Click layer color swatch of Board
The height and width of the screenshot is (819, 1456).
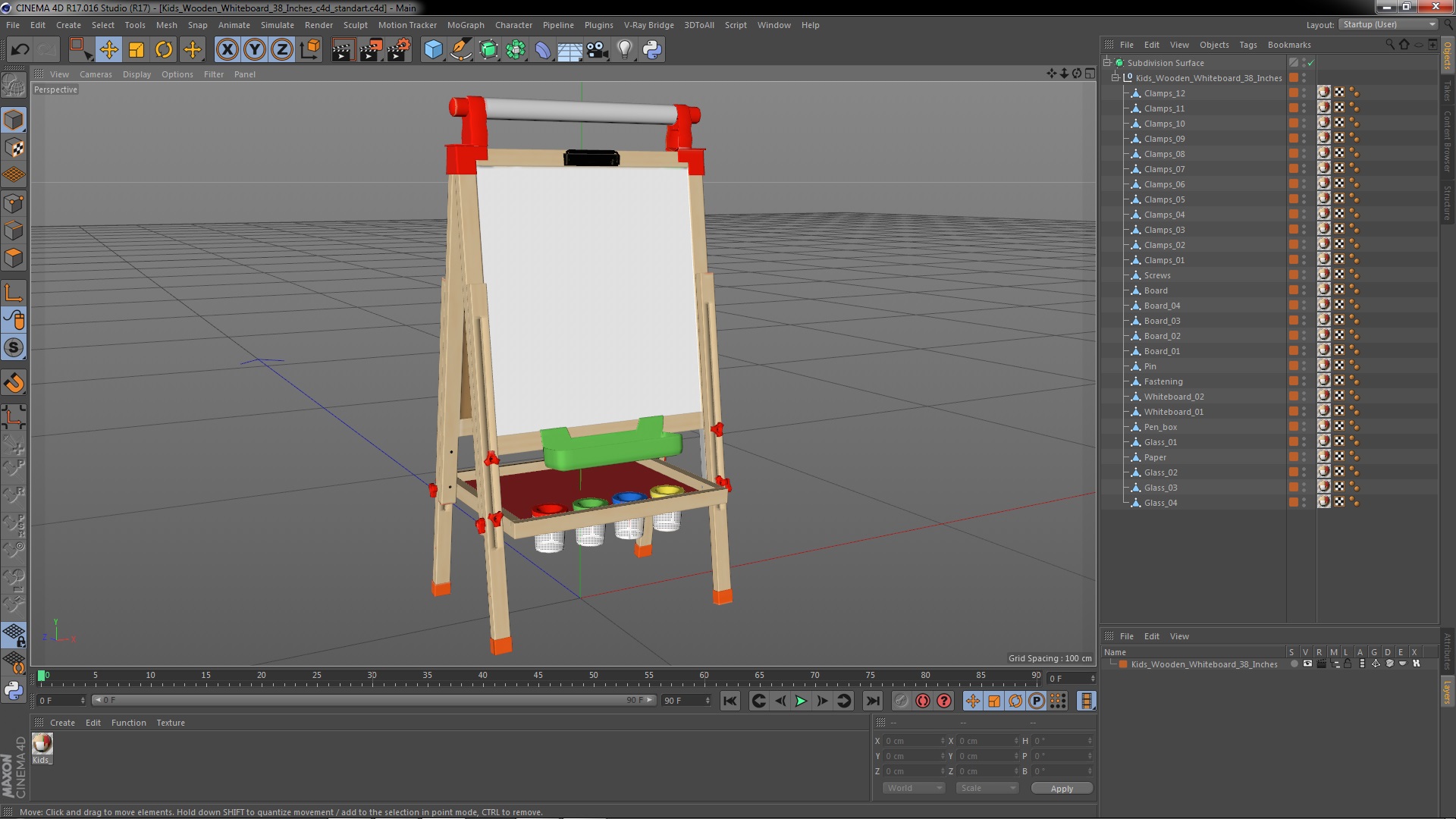coord(1294,290)
